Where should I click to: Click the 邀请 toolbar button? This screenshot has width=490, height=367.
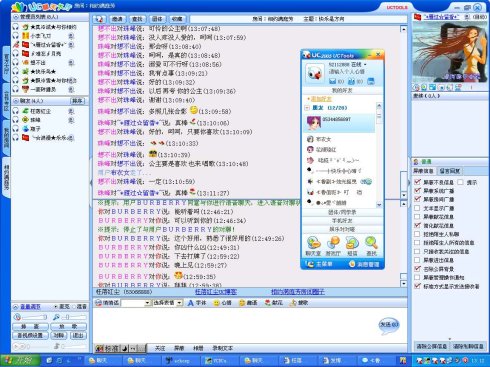[x=117, y=19]
